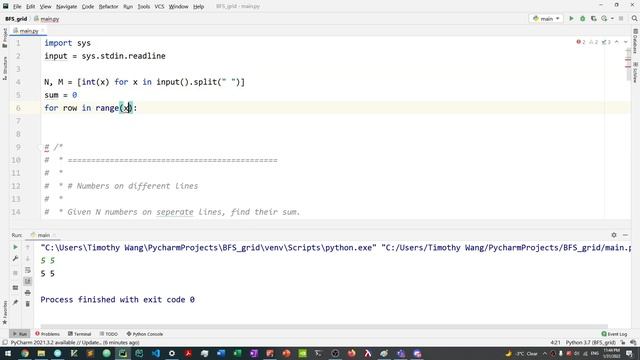The height and width of the screenshot is (360, 640).
Task: Click the error count indicator in the editor
Action: (581, 42)
